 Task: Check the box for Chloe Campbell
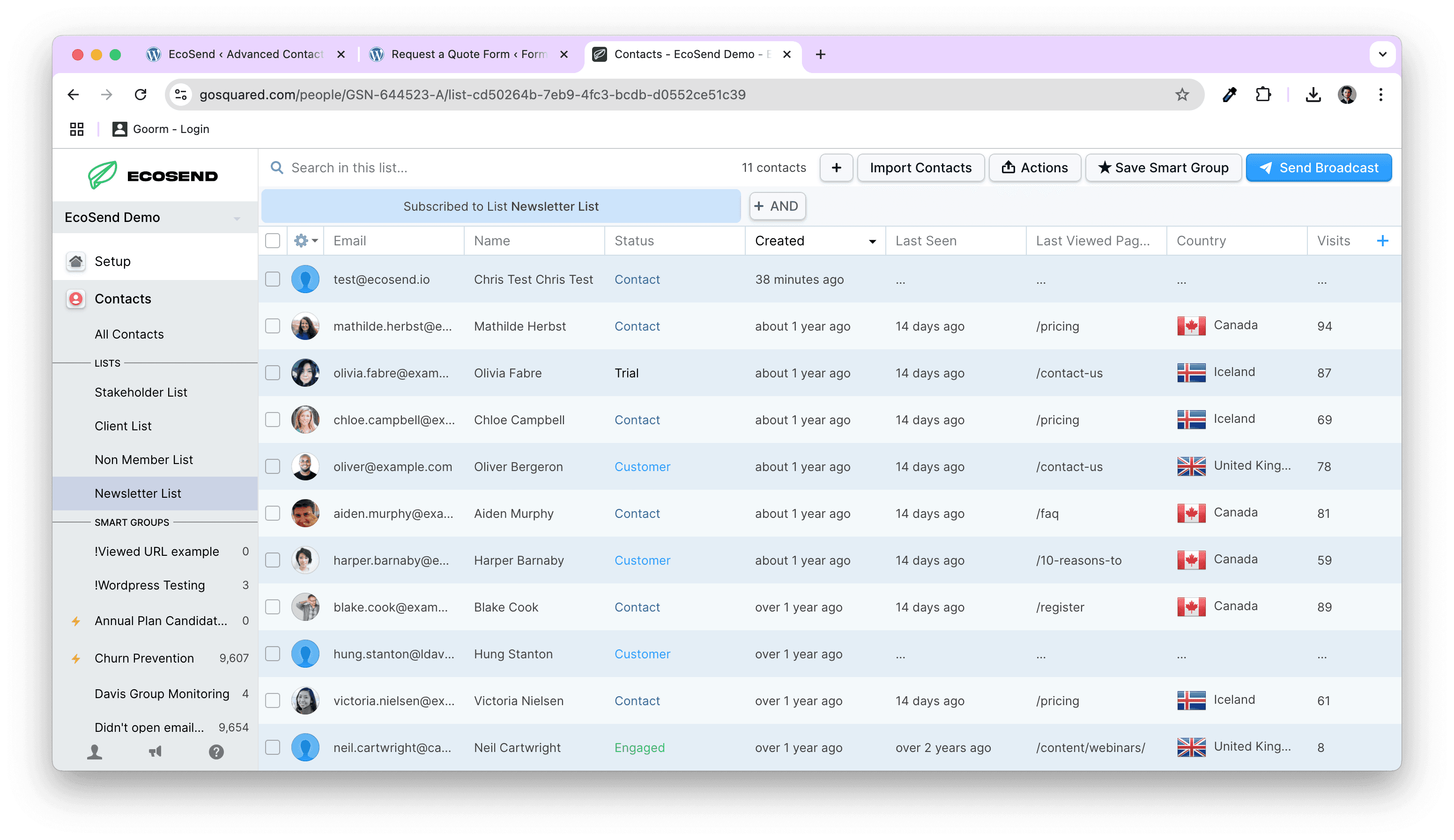(x=272, y=420)
